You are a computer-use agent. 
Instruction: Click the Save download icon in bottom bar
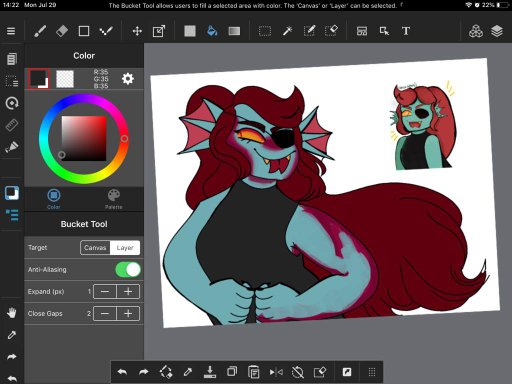[210, 372]
